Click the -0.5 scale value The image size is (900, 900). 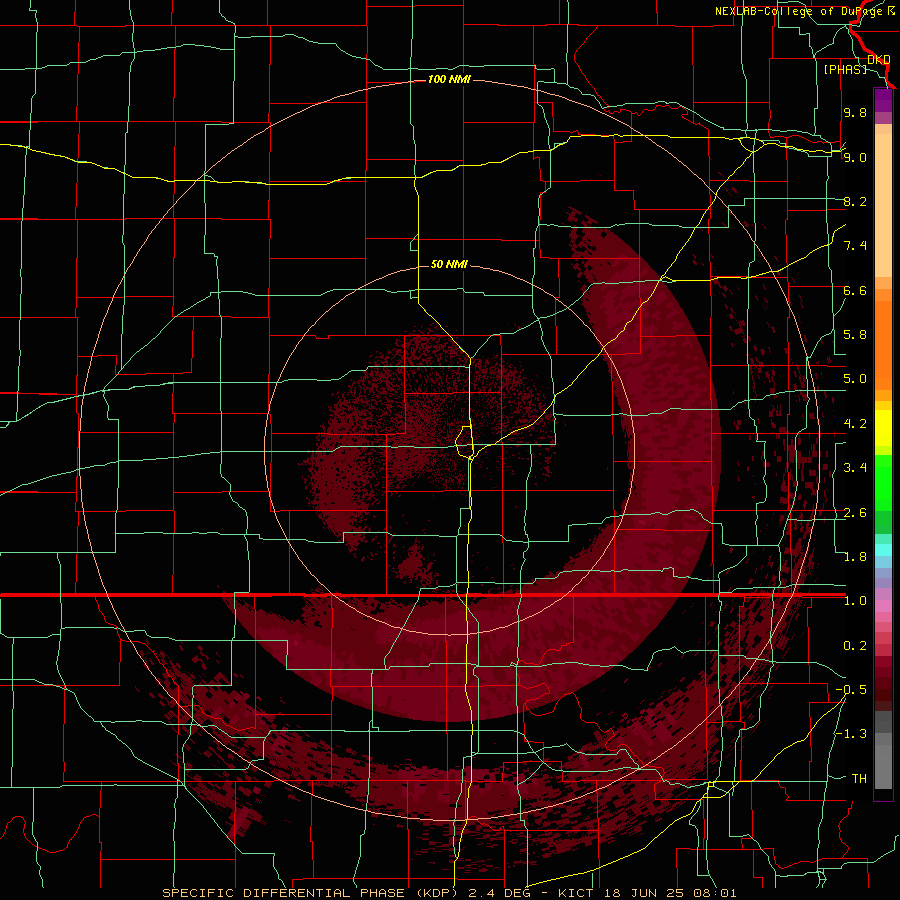(851, 690)
